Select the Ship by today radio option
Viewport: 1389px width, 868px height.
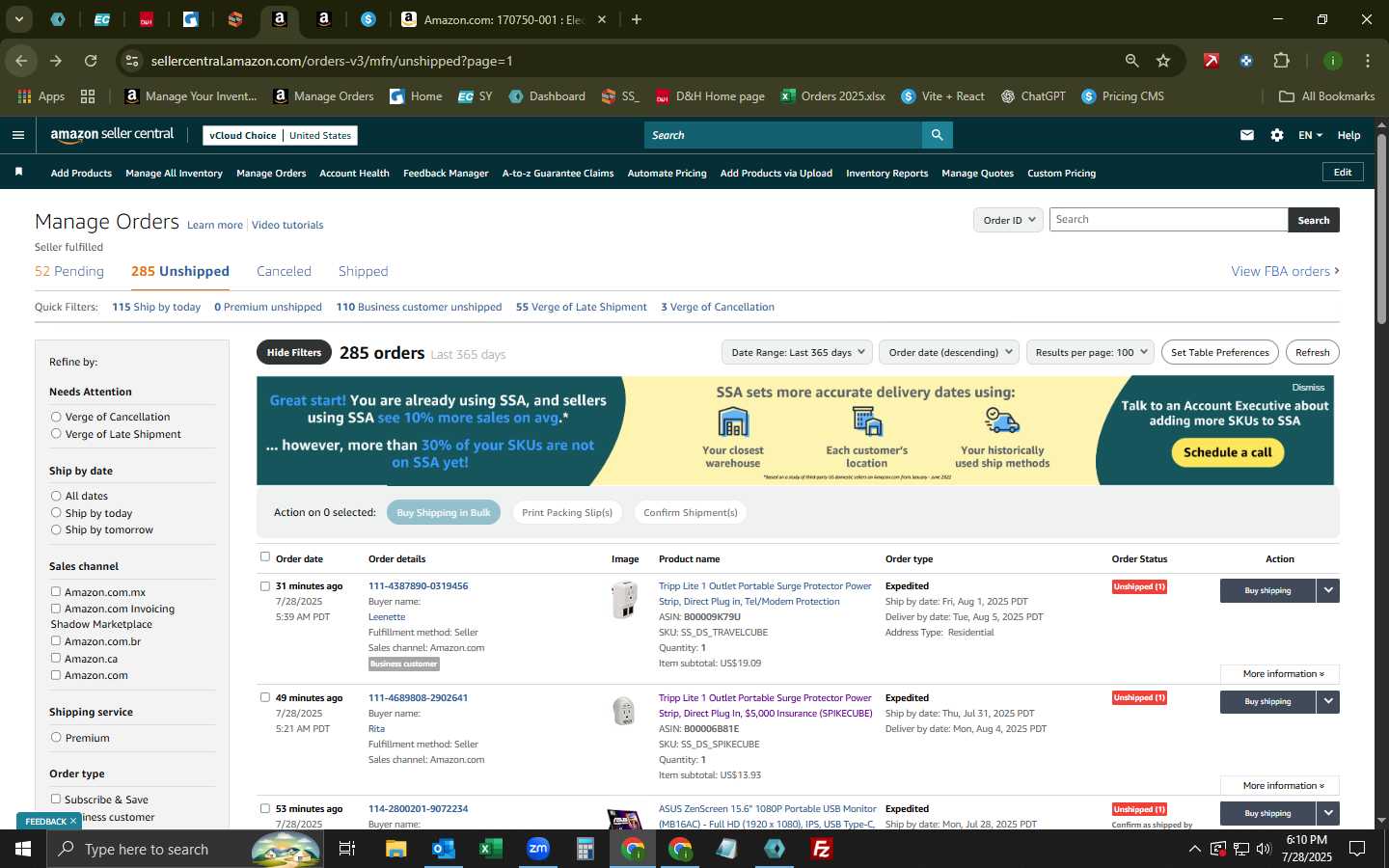click(x=56, y=513)
